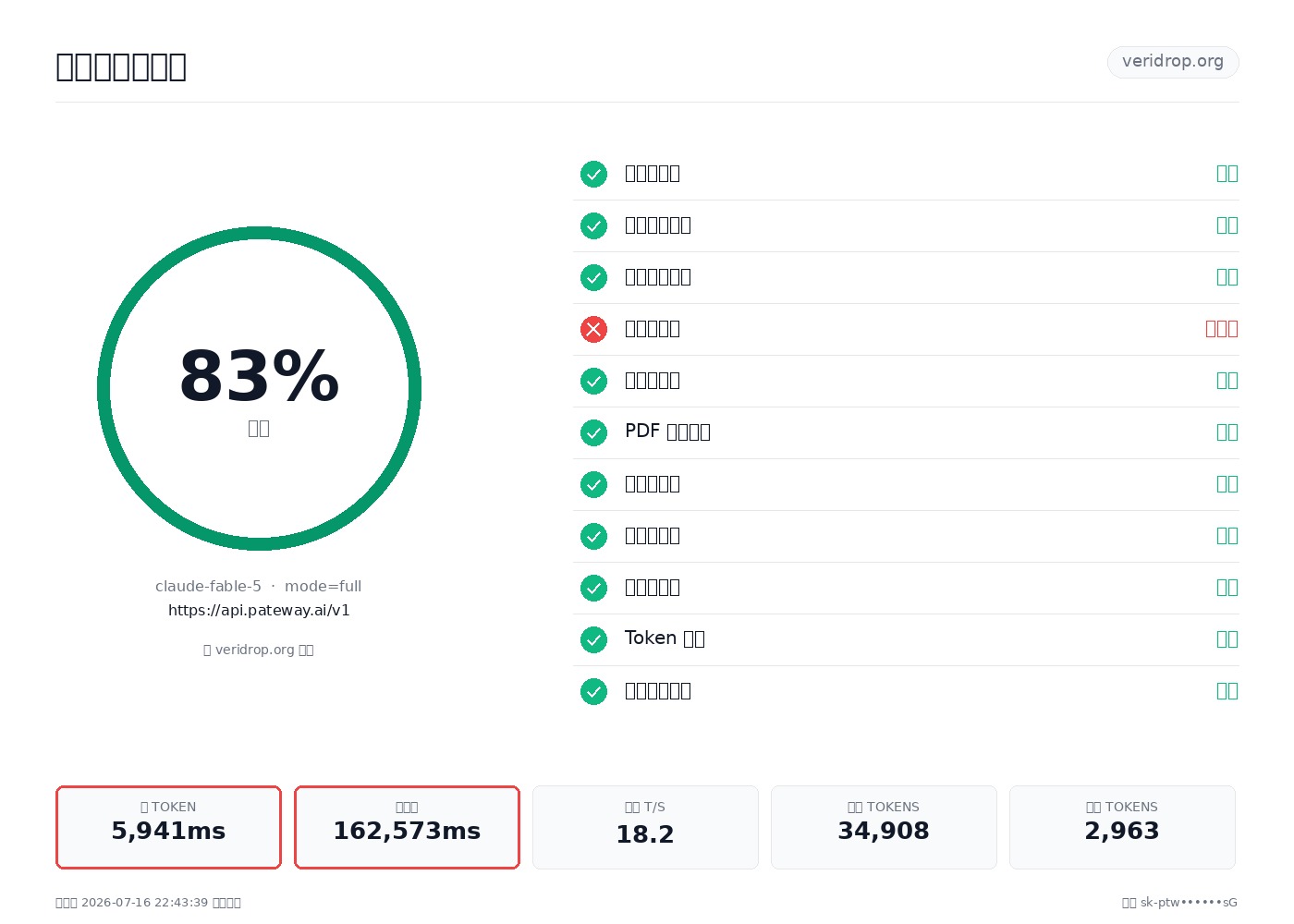Click the green check directly below the red X
This screenshot has height=924, width=1294.
point(593,381)
